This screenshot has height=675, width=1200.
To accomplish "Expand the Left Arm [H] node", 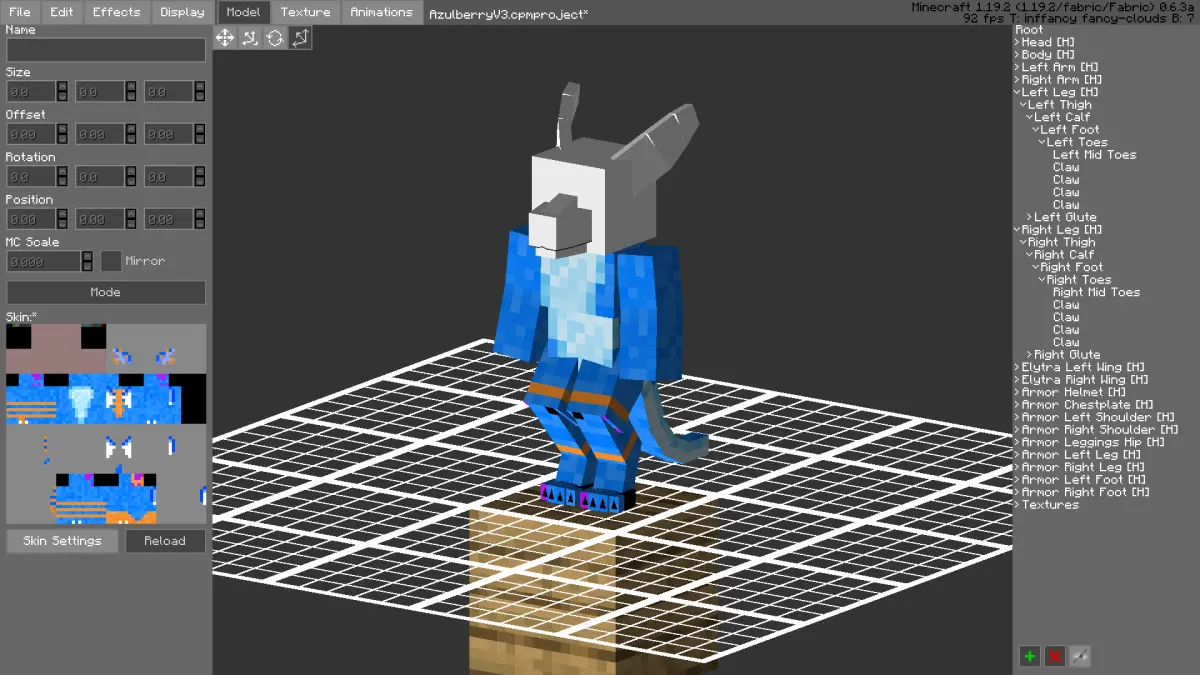I will [1018, 68].
